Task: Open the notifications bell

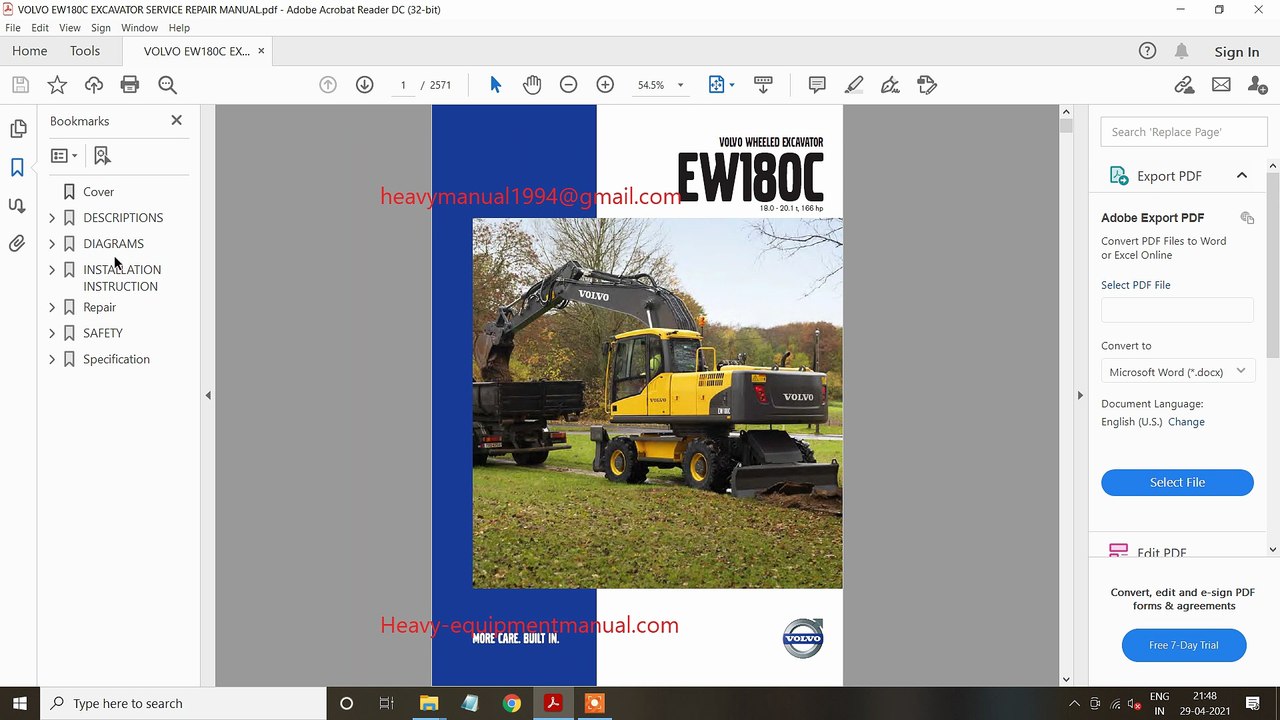Action: click(1182, 51)
